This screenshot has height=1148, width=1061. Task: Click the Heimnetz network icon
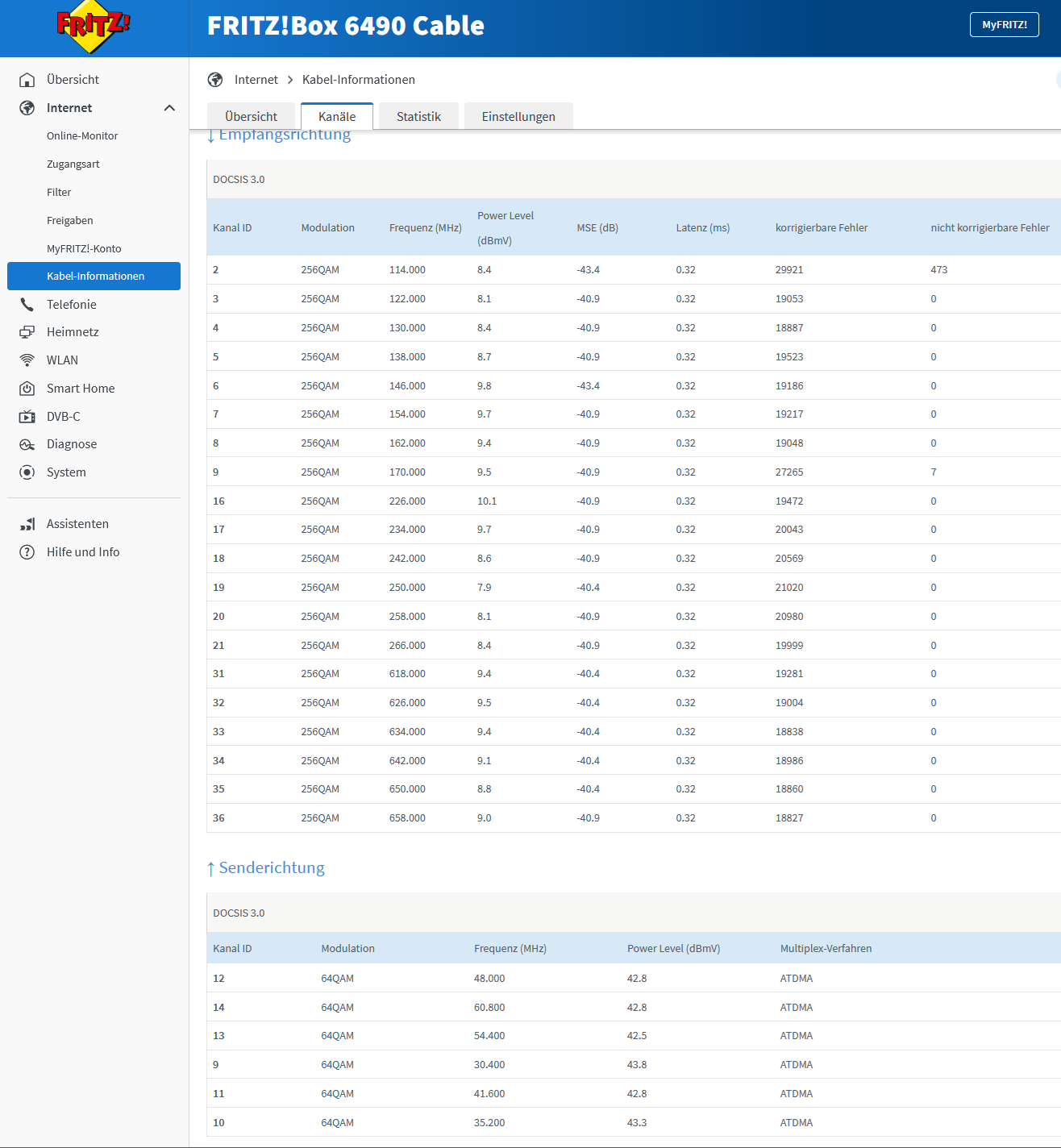27,332
